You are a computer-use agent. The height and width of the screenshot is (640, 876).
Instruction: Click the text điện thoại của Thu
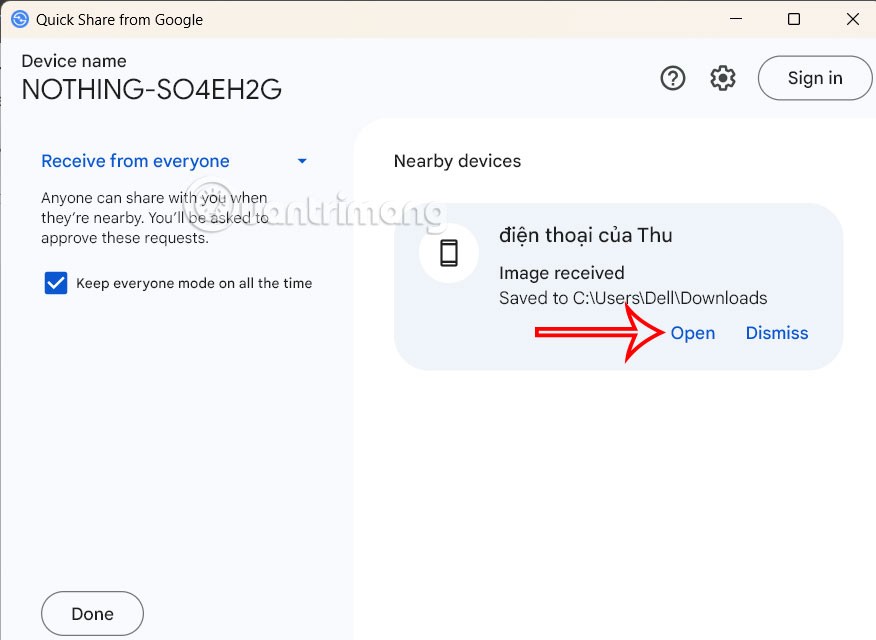point(585,235)
